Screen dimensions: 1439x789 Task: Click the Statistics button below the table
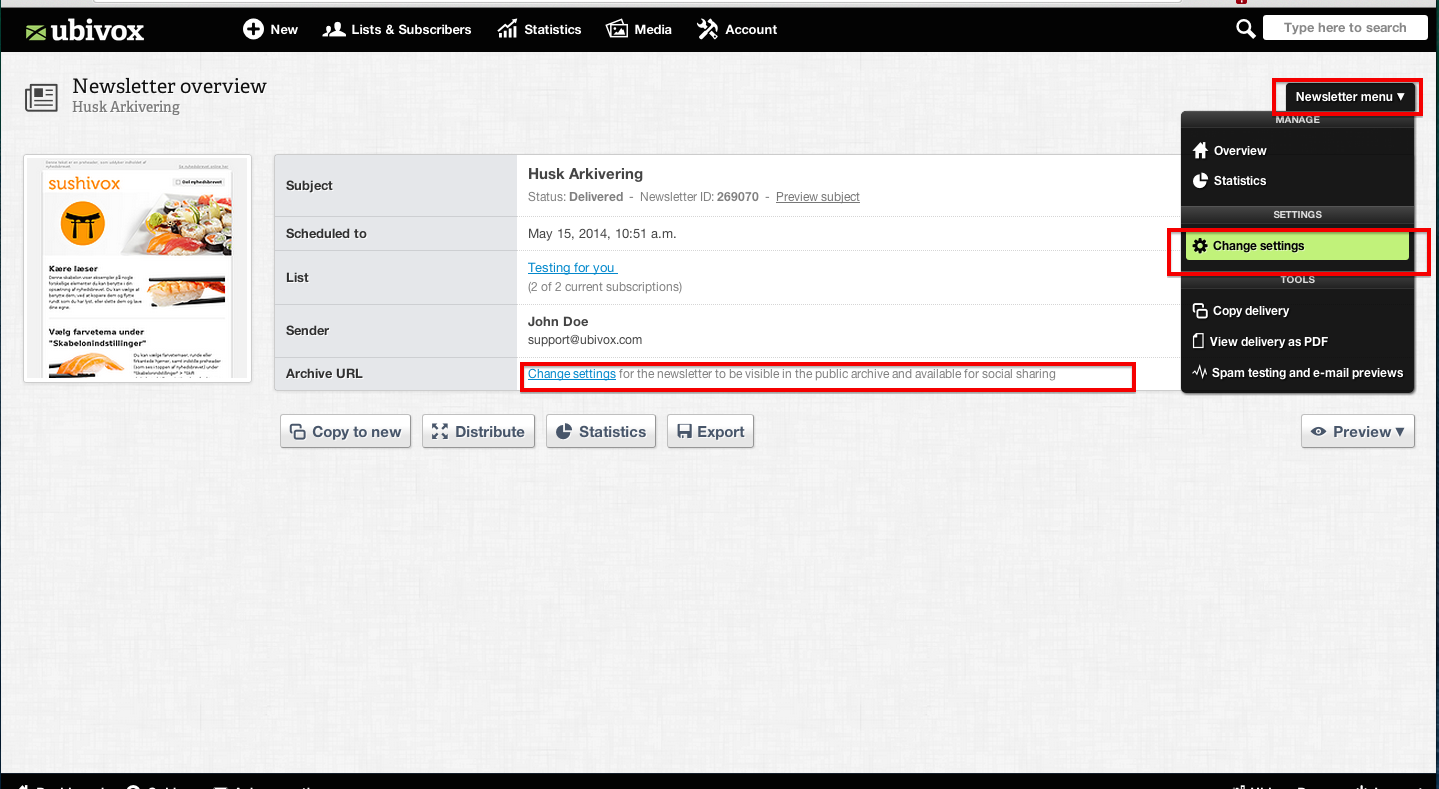coord(600,431)
